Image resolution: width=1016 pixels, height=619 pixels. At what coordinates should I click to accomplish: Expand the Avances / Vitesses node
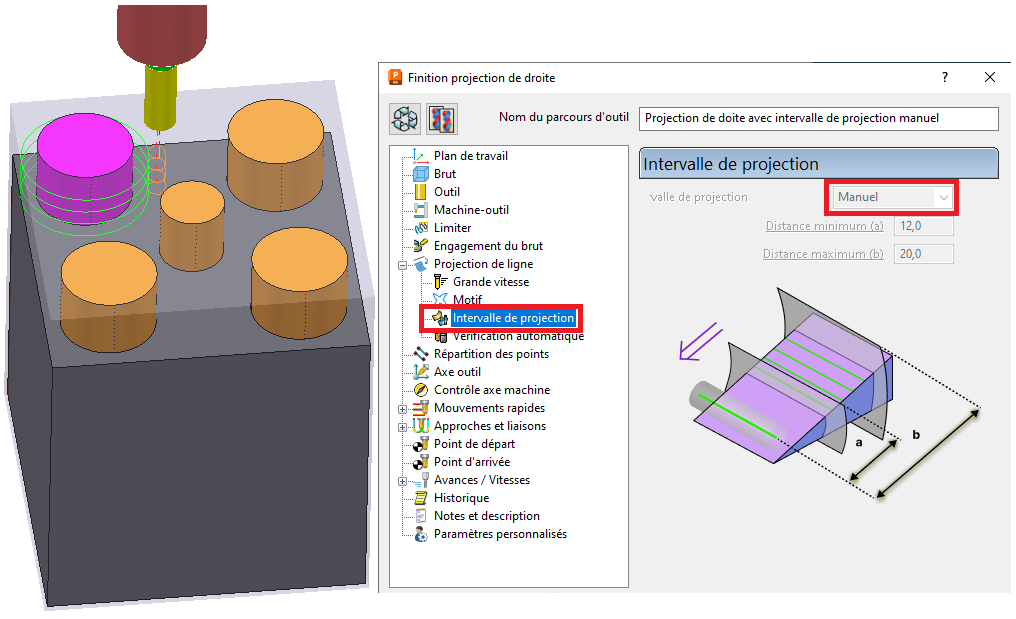(403, 481)
